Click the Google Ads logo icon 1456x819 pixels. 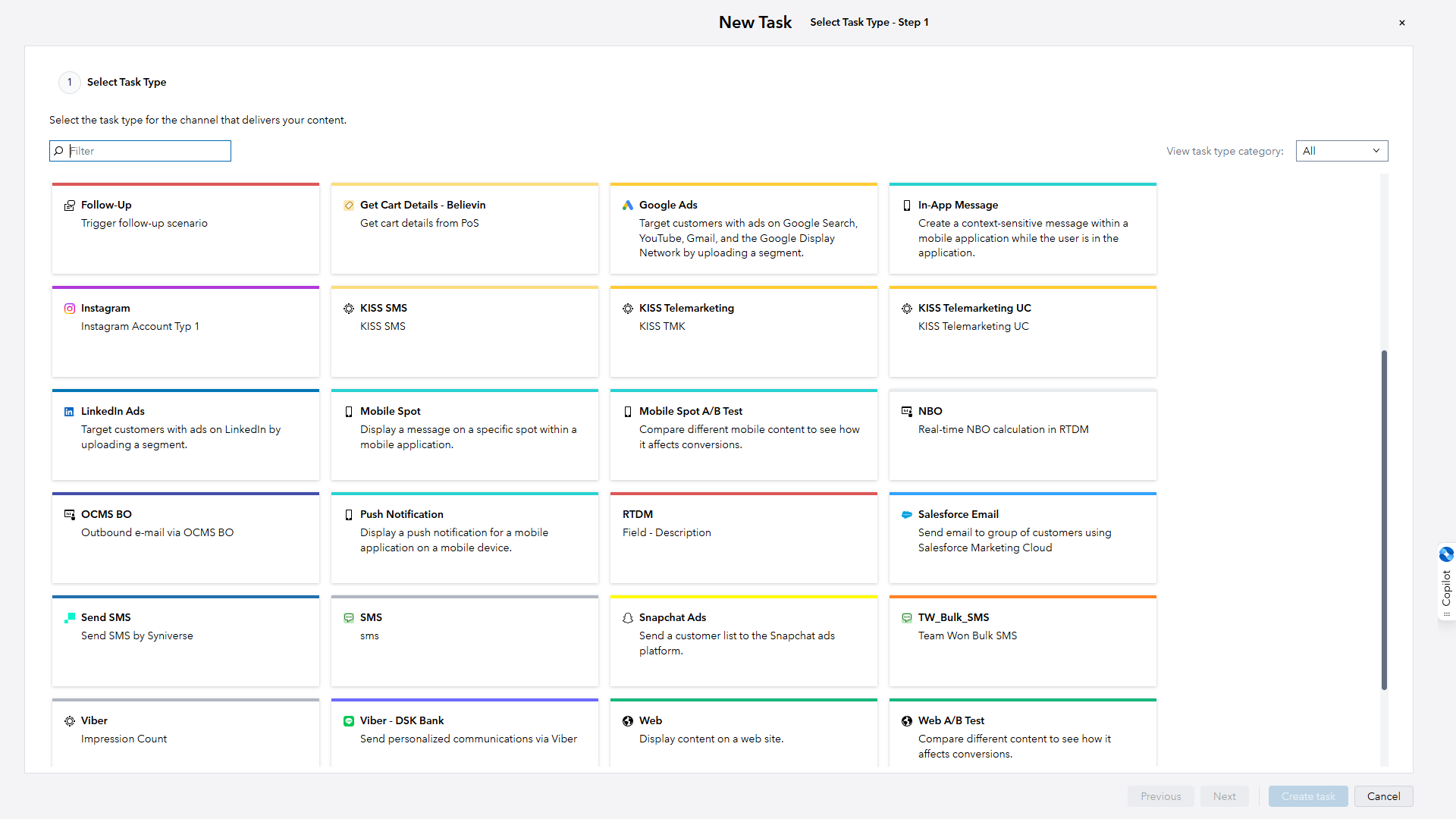coord(627,206)
